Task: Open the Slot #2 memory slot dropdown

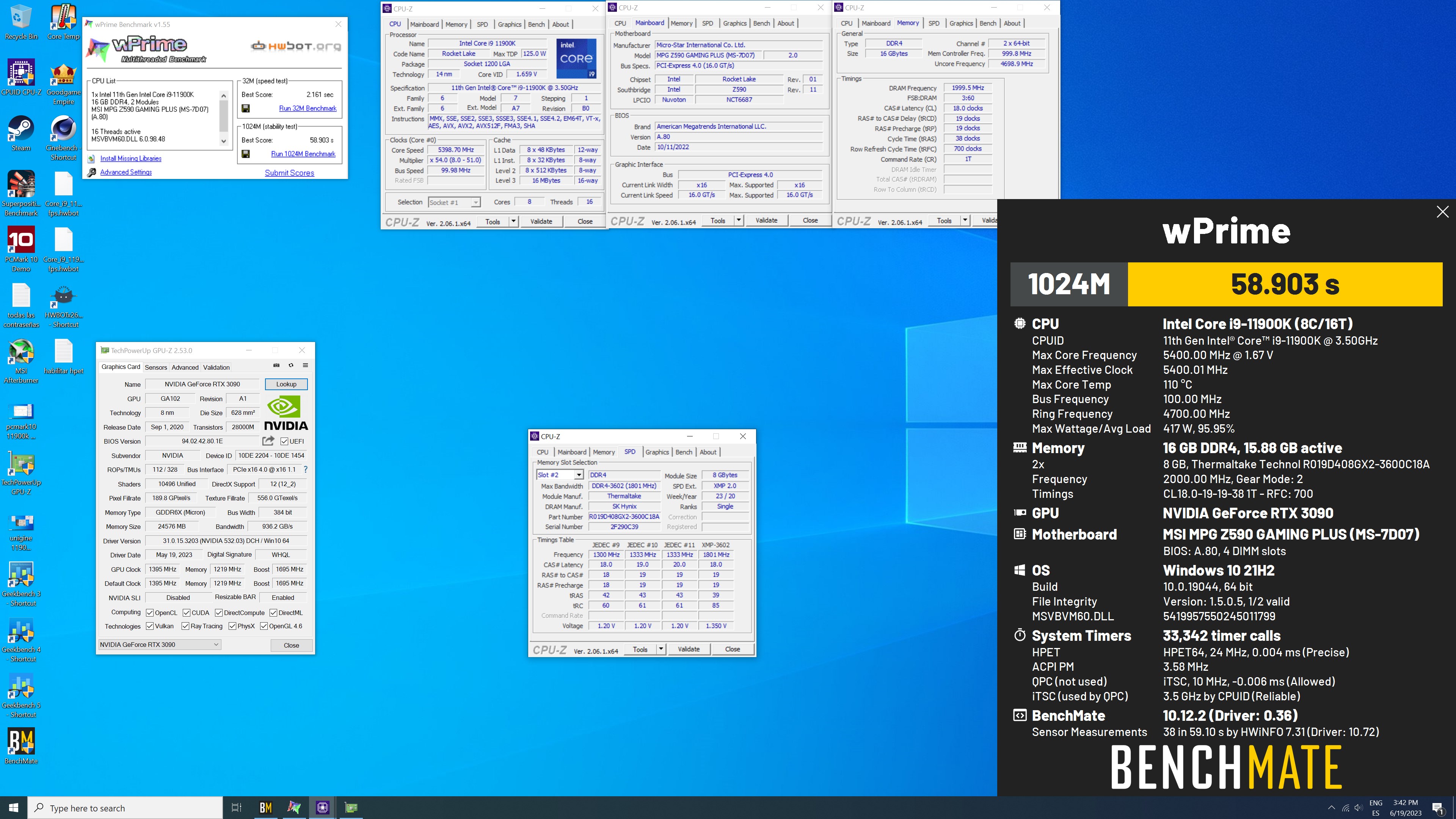Action: tap(559, 475)
